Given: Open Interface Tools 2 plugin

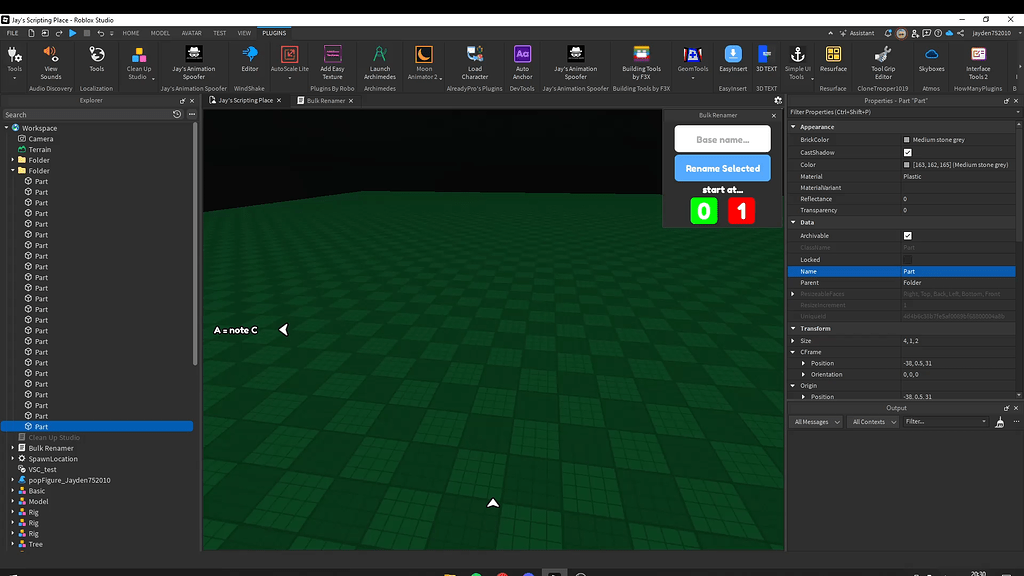Looking at the screenshot, I should [x=978, y=62].
